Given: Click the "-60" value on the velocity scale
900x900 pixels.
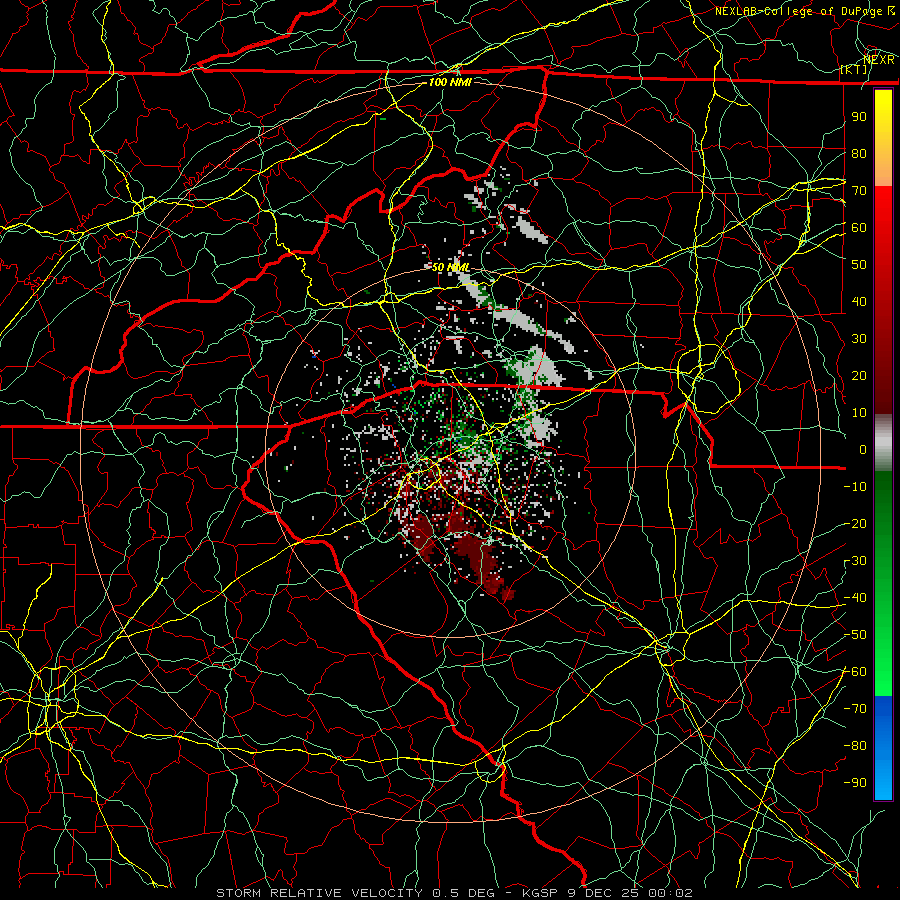Looking at the screenshot, I should click(855, 672).
